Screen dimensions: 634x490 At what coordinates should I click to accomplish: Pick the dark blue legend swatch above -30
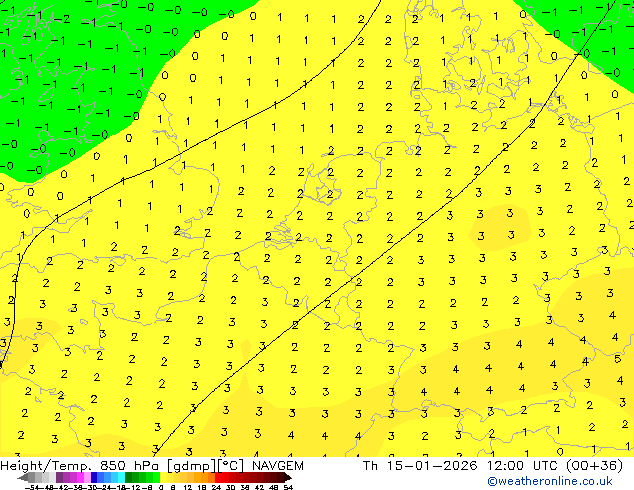pyautogui.click(x=94, y=478)
